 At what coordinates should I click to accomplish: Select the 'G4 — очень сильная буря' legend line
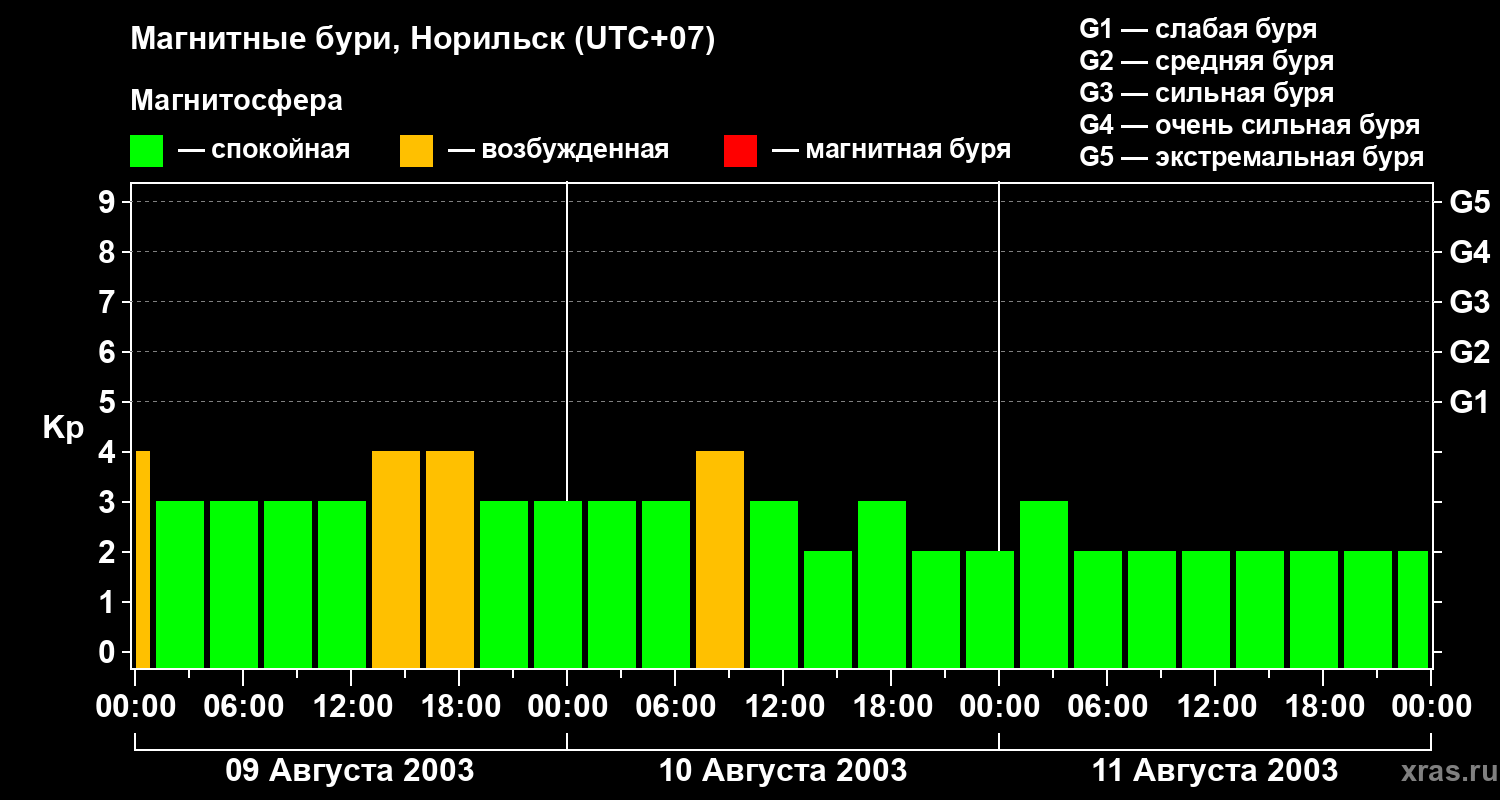[x=1249, y=125]
